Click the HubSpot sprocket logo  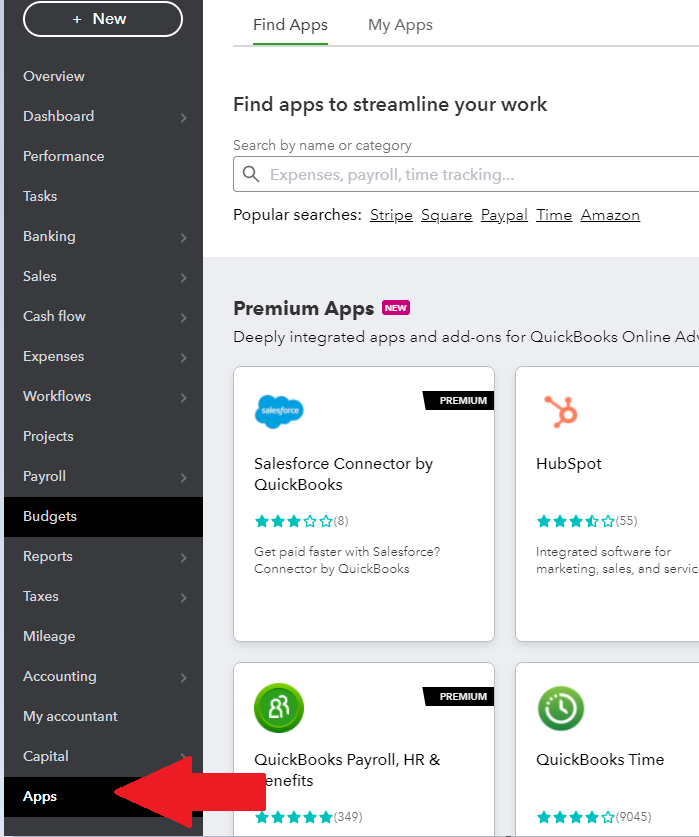(561, 411)
